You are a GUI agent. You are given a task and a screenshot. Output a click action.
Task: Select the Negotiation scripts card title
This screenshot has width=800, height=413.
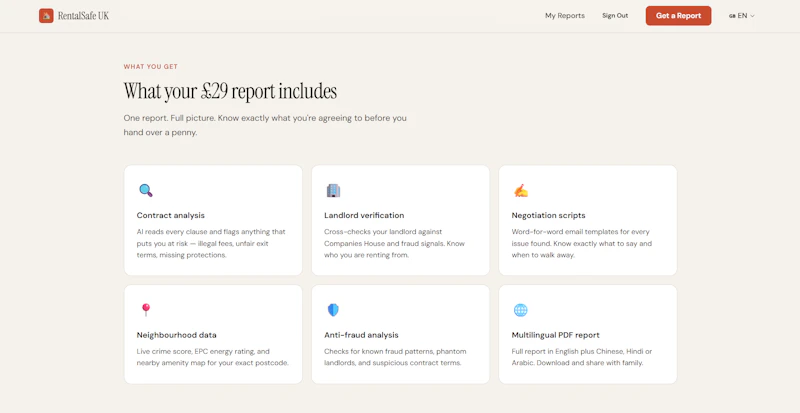point(548,215)
